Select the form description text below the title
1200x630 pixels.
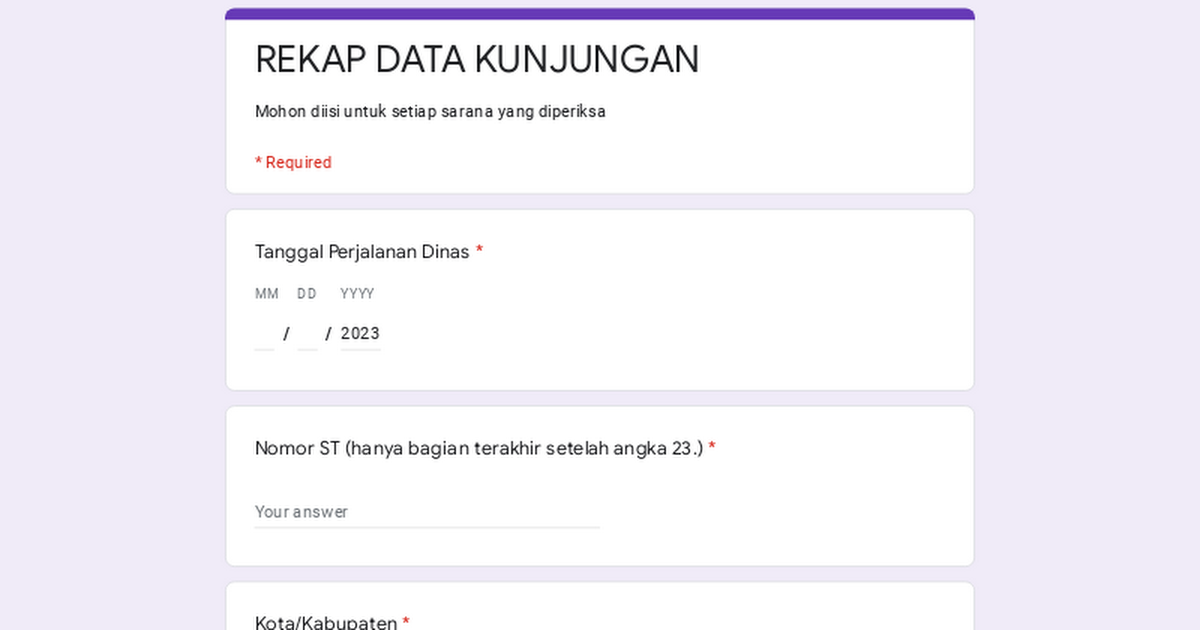point(430,111)
